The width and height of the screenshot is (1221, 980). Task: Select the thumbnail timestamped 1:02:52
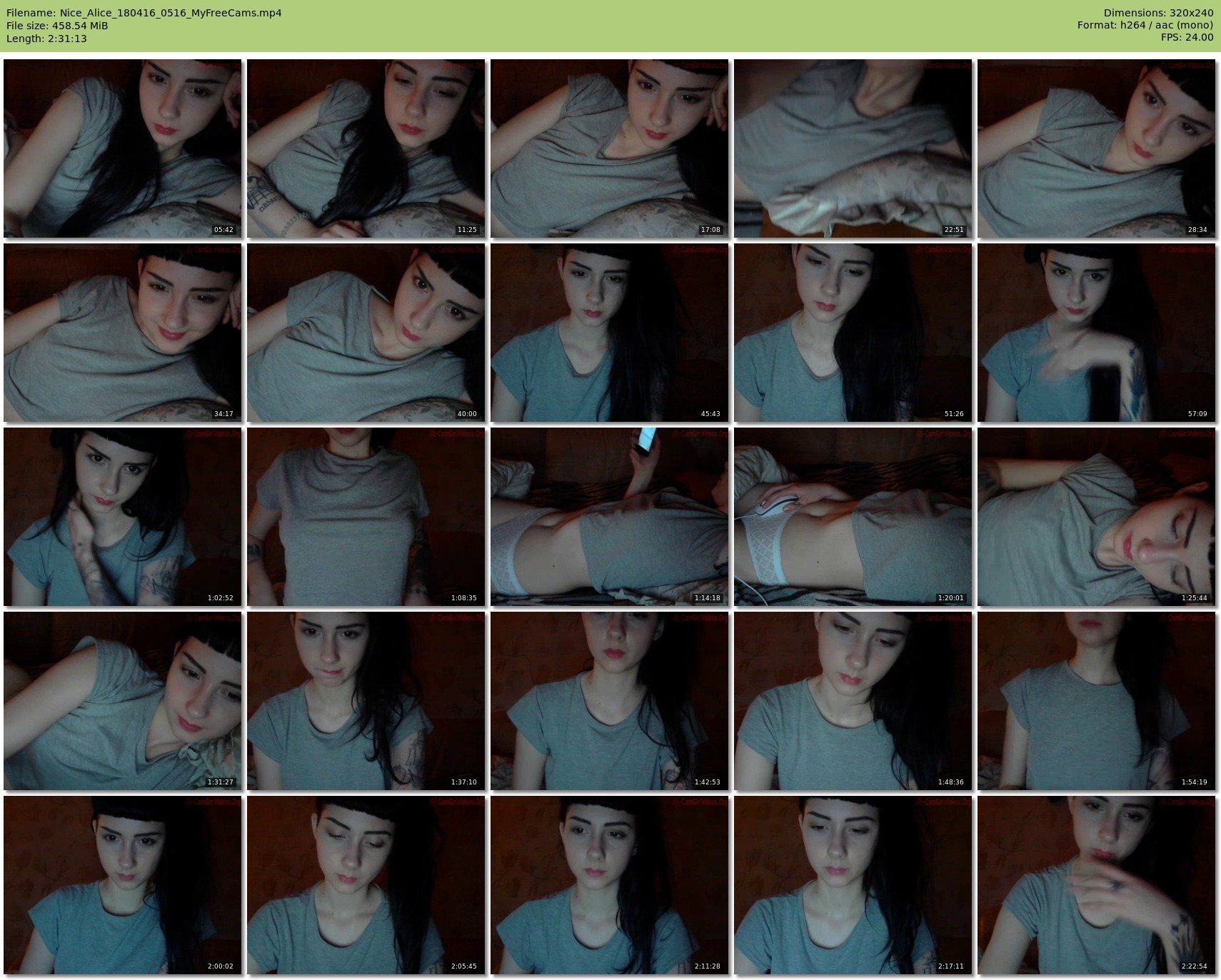(x=123, y=517)
